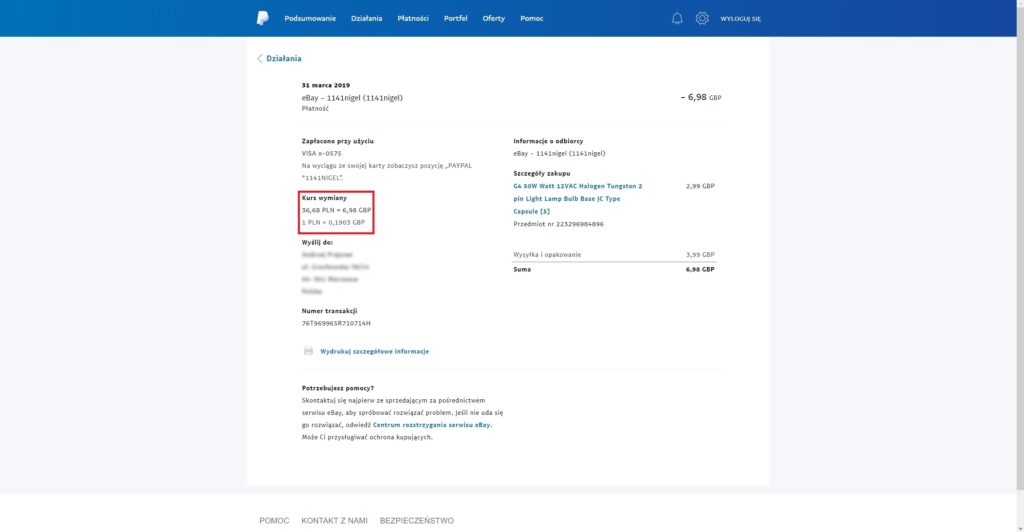Click the printer icon beside the print link
This screenshot has width=1024, height=532.
[309, 352]
